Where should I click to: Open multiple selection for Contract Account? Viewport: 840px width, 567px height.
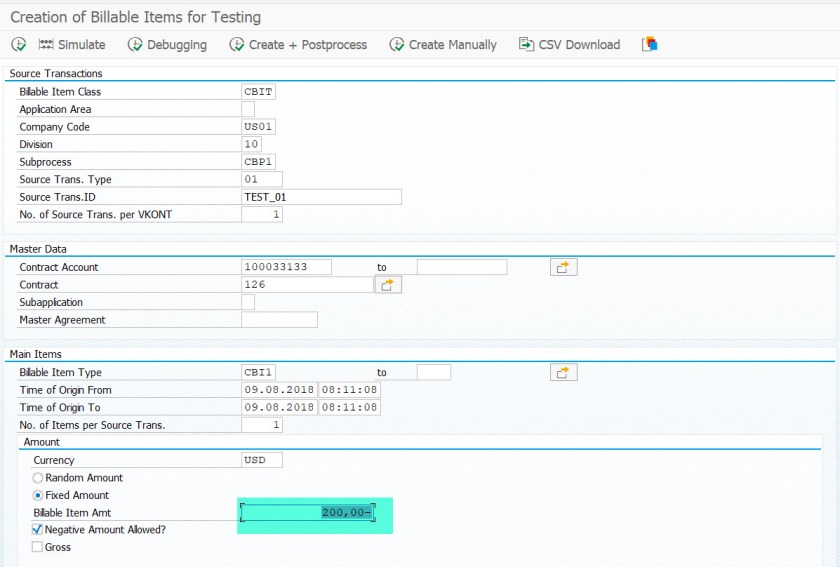[564, 267]
